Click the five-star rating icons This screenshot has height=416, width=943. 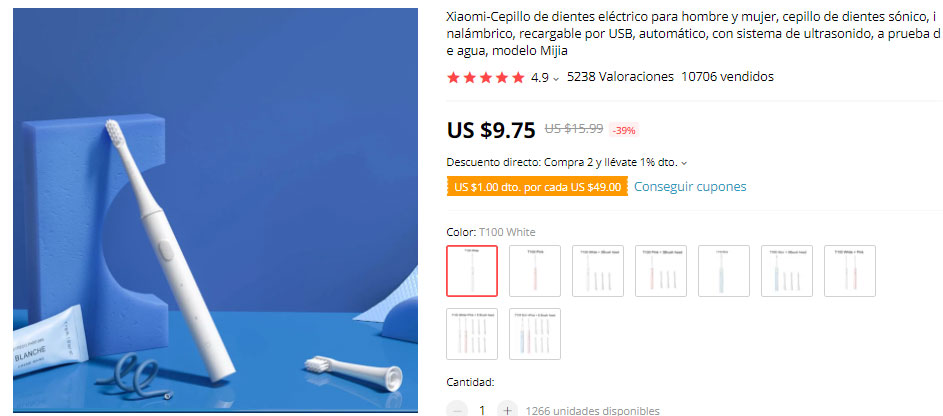[485, 78]
